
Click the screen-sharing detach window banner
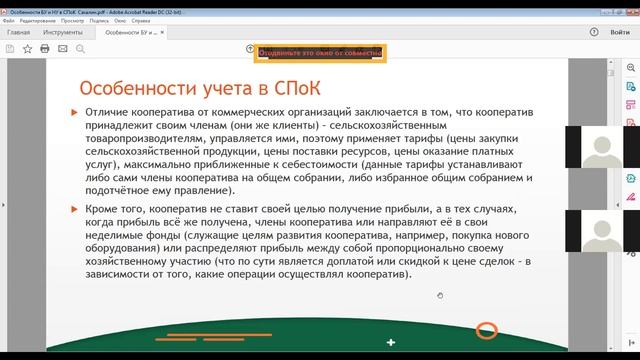[320, 53]
